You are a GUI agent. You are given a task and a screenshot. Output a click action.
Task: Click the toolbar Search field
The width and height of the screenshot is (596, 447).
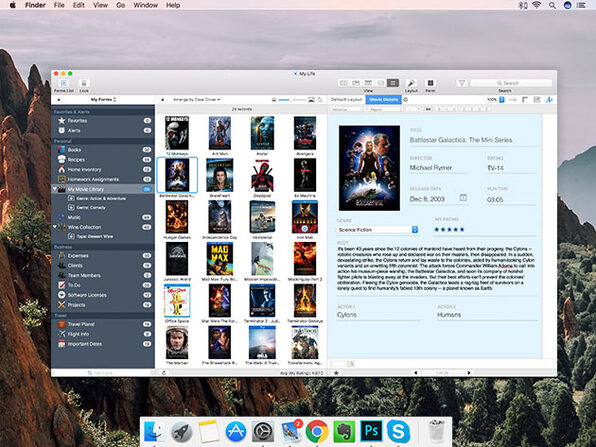(x=510, y=83)
